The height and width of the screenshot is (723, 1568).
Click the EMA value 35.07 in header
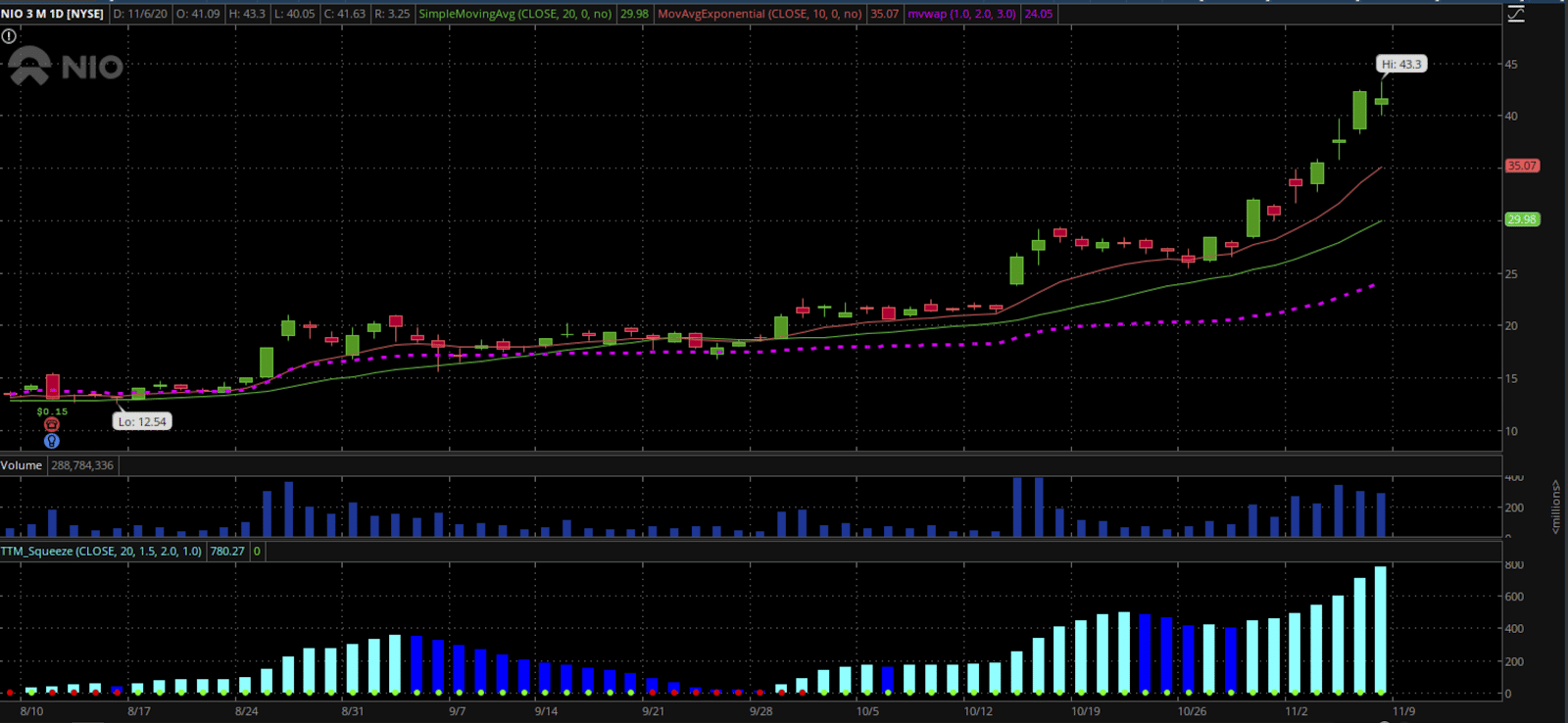pyautogui.click(x=884, y=14)
